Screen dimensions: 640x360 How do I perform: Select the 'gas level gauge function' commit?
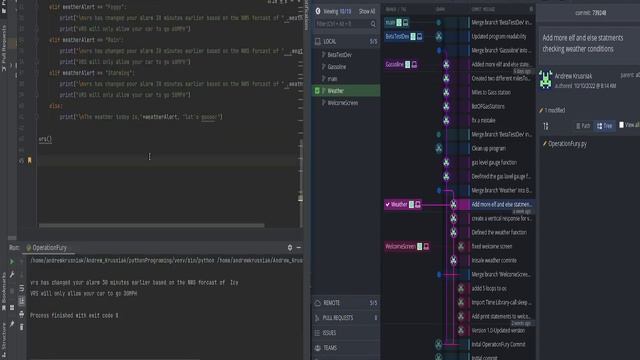pos(494,162)
